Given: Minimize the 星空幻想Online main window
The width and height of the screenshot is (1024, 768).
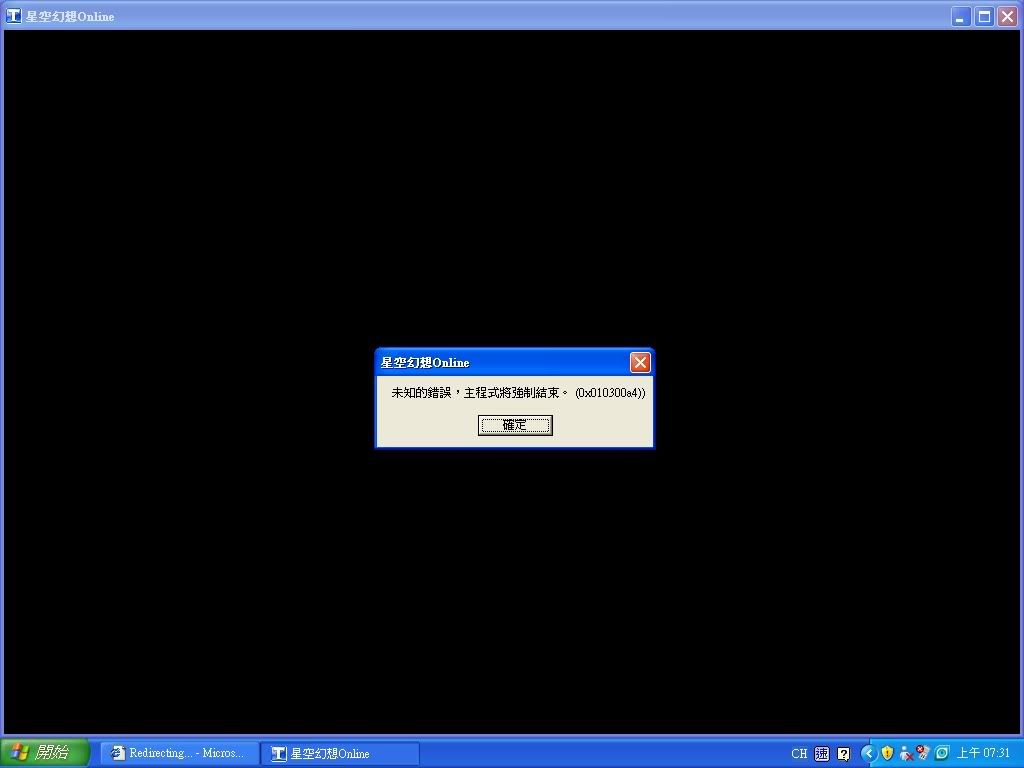Looking at the screenshot, I should tap(961, 16).
